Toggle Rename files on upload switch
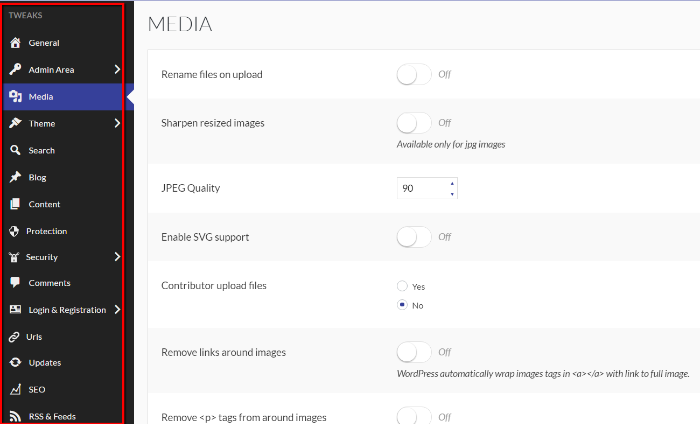 click(414, 75)
